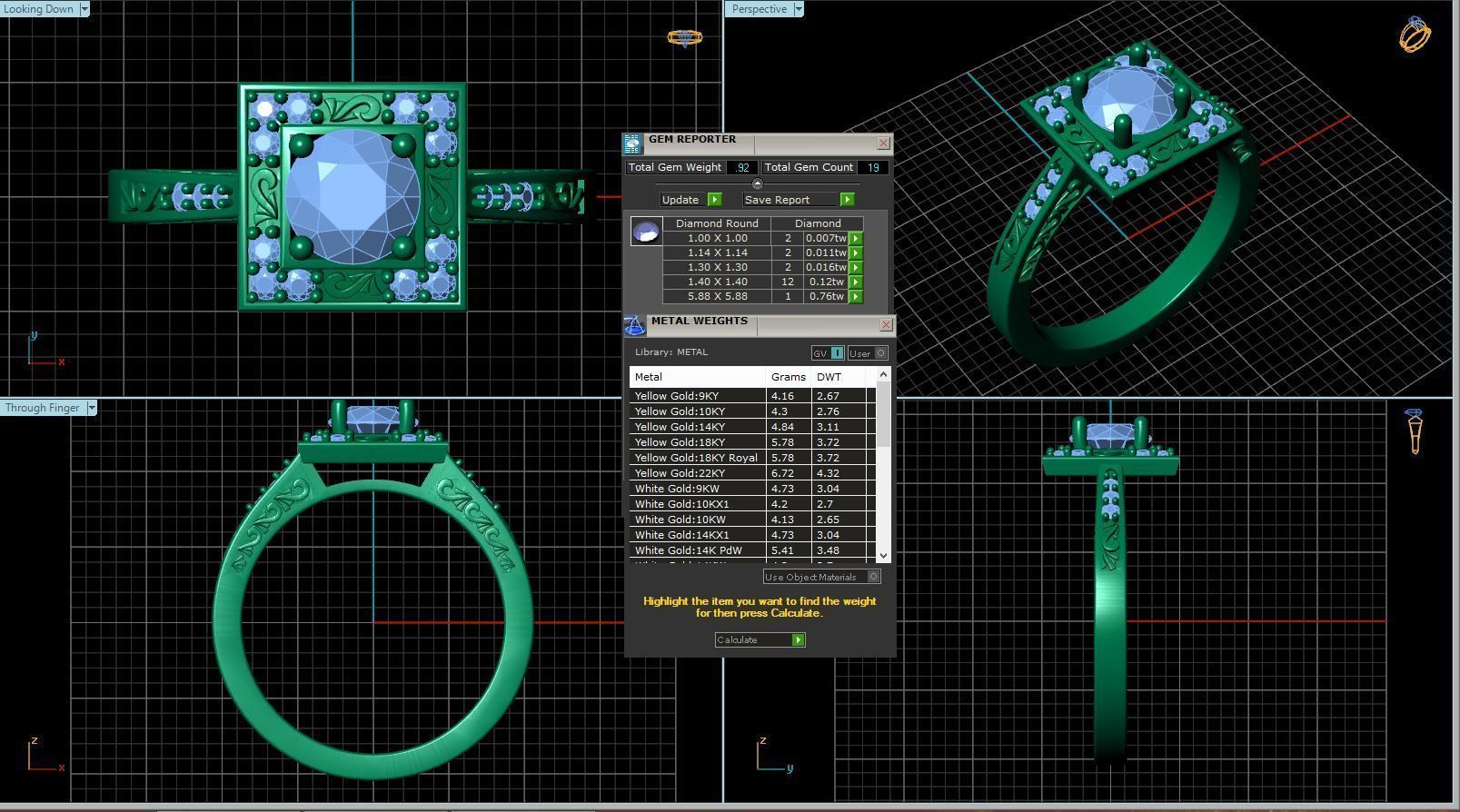Select Yellow Gold:10KY row
The height and width of the screenshot is (812, 1460).
(751, 411)
